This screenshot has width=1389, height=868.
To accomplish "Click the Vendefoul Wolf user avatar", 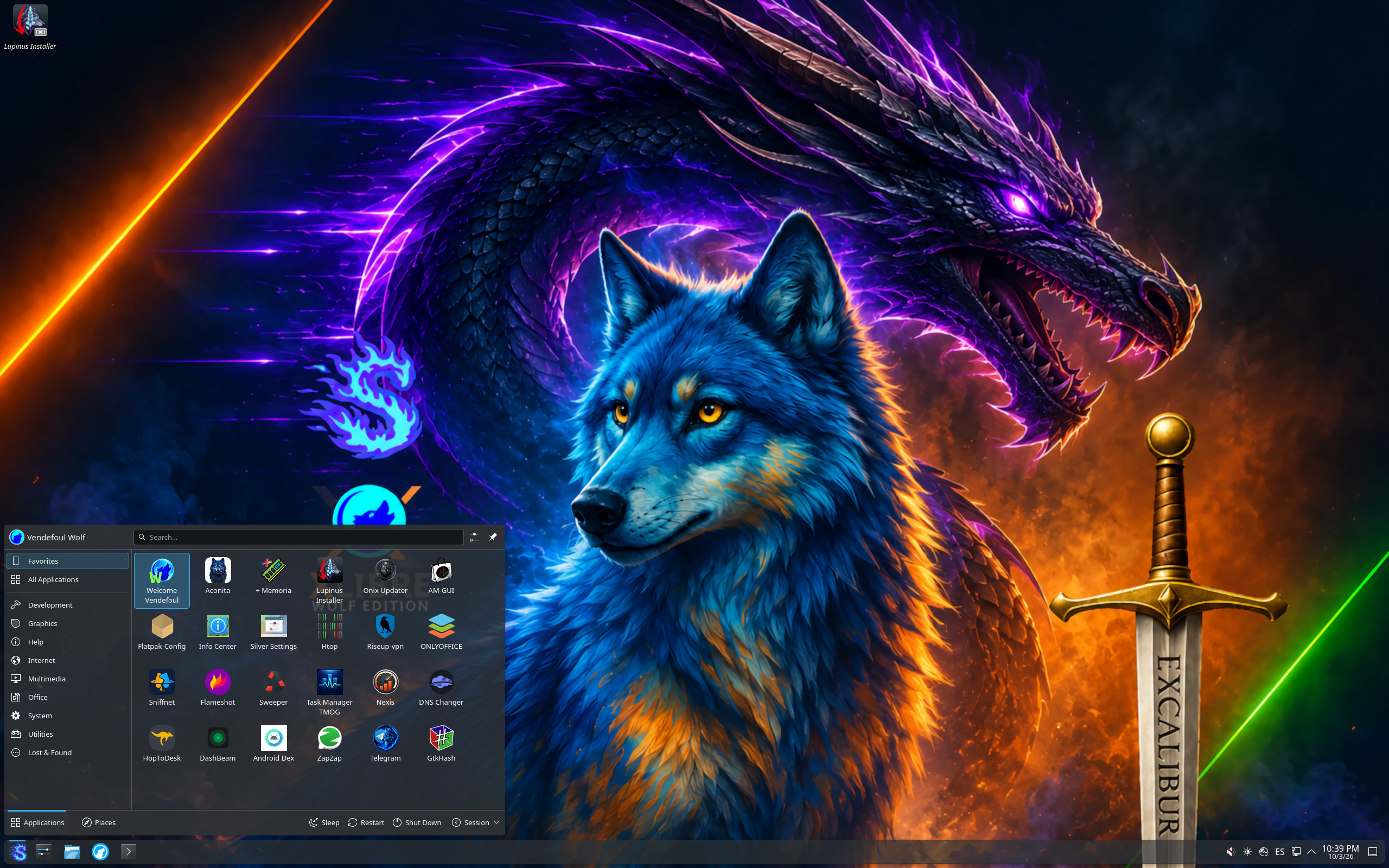I will [17, 537].
